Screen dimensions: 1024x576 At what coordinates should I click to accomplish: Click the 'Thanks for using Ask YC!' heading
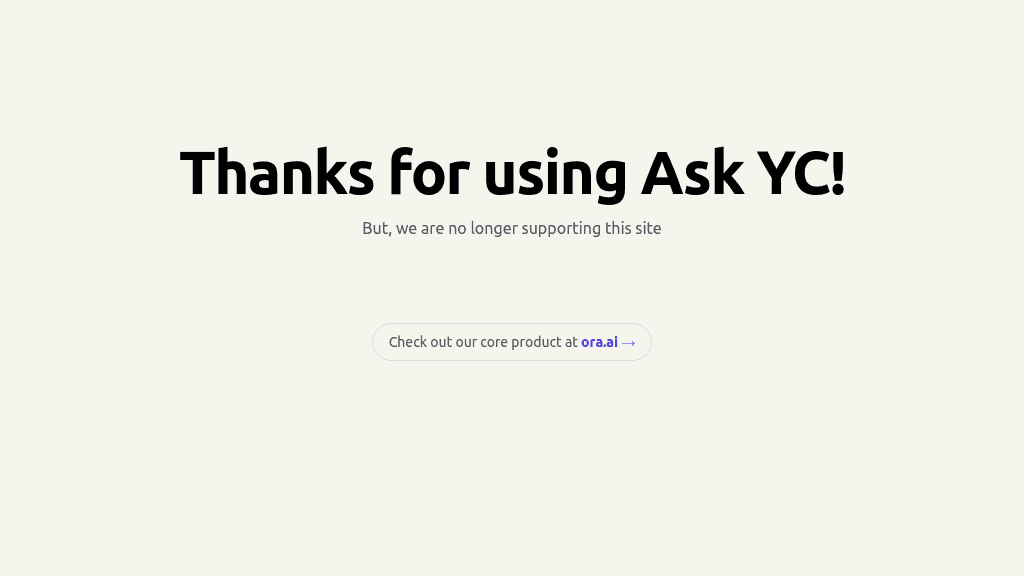[512, 172]
